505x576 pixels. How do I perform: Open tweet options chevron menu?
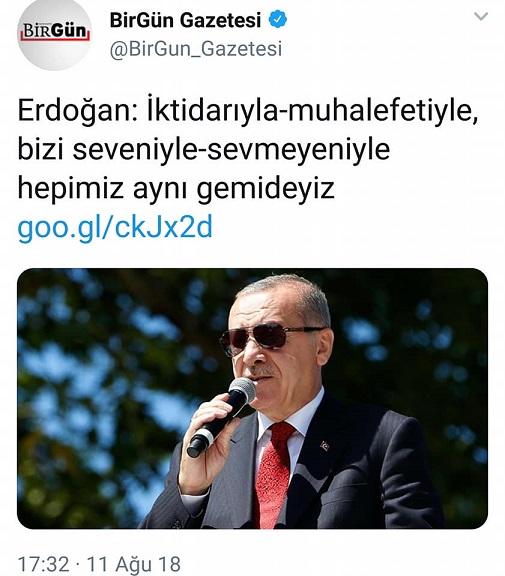[481, 16]
